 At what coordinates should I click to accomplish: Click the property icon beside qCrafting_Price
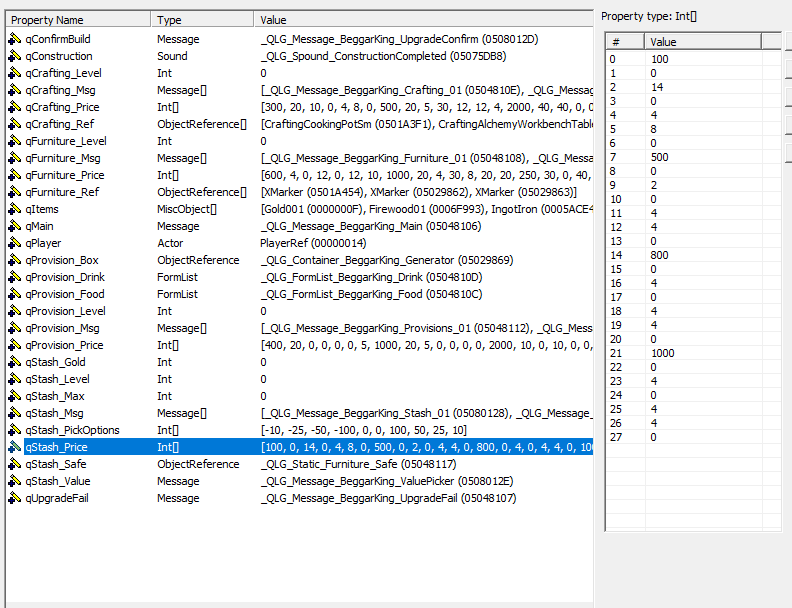15,107
